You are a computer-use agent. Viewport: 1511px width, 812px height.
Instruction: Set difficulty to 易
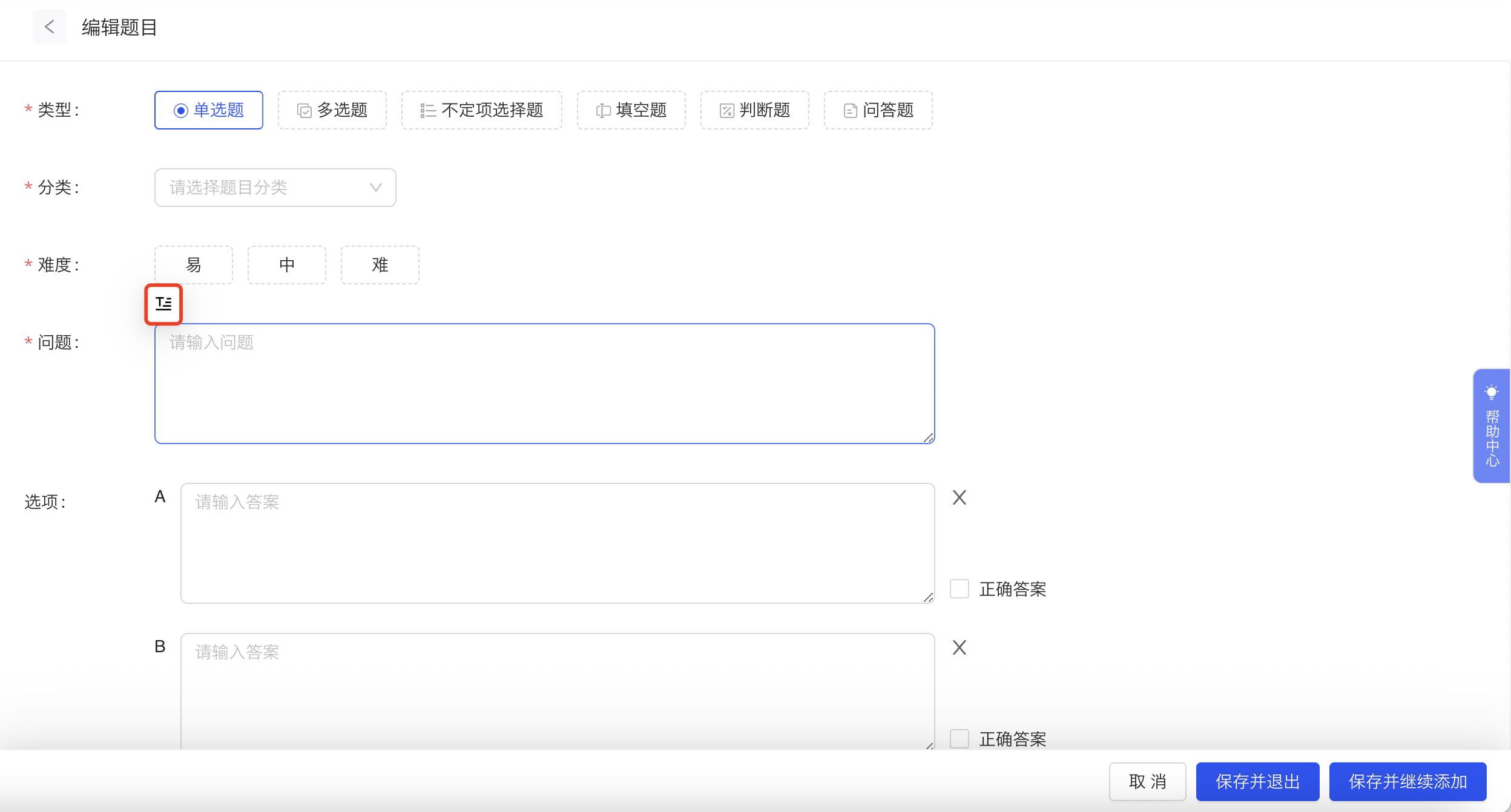194,265
